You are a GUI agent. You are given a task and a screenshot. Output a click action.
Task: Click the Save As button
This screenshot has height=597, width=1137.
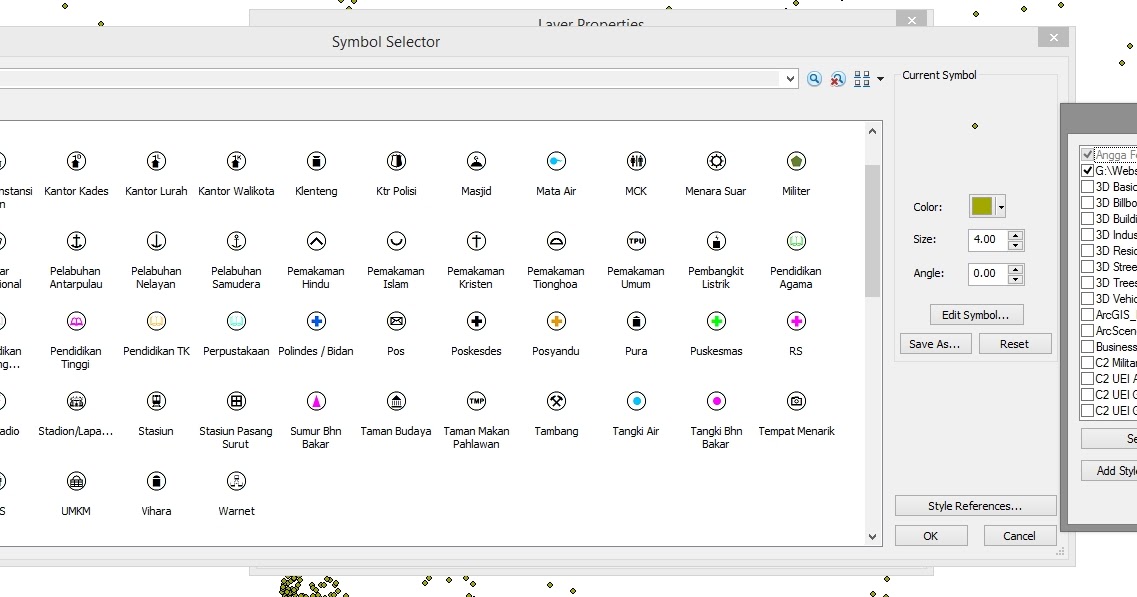coord(935,343)
